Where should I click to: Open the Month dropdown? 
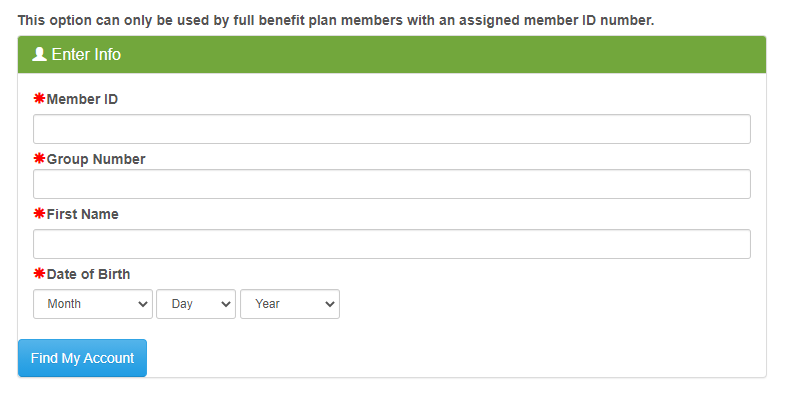click(93, 304)
